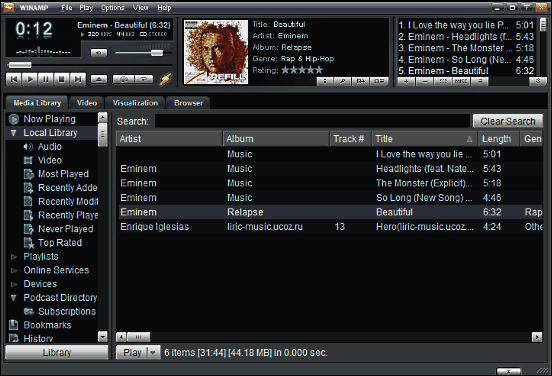This screenshot has width=552, height=376.
Task: Select Subscriptions under Podcast Directory
Action: [x=67, y=312]
